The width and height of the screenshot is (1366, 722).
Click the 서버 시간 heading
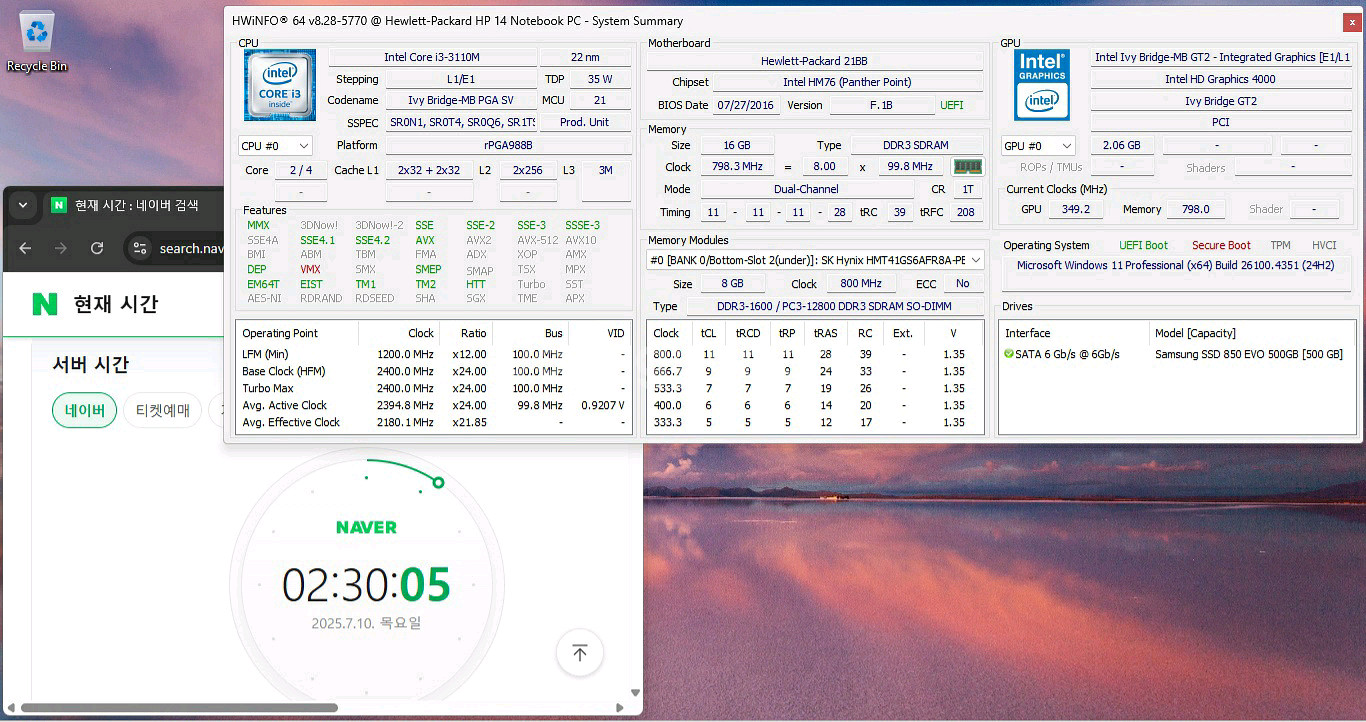click(x=91, y=364)
